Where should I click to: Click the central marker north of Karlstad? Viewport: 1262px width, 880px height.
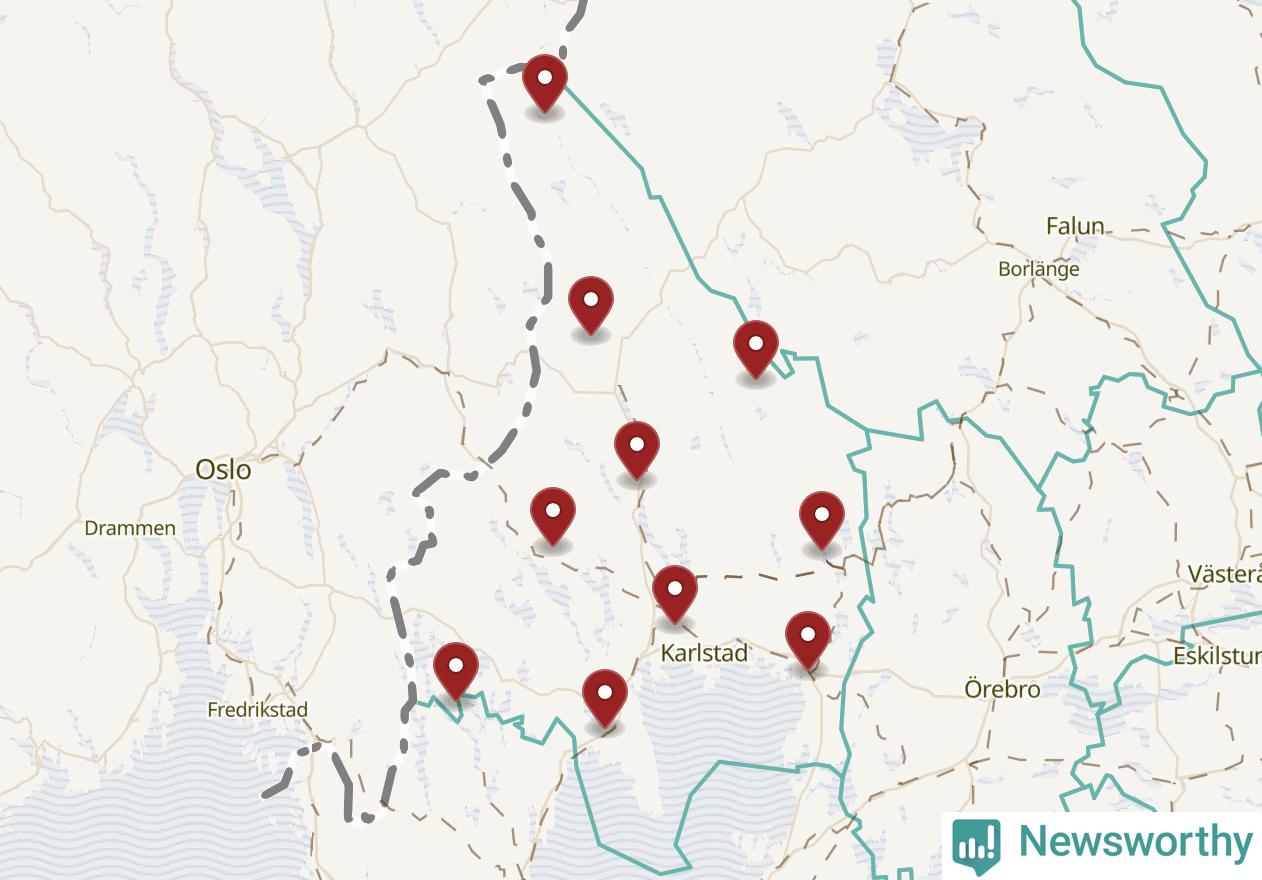pyautogui.click(x=637, y=450)
